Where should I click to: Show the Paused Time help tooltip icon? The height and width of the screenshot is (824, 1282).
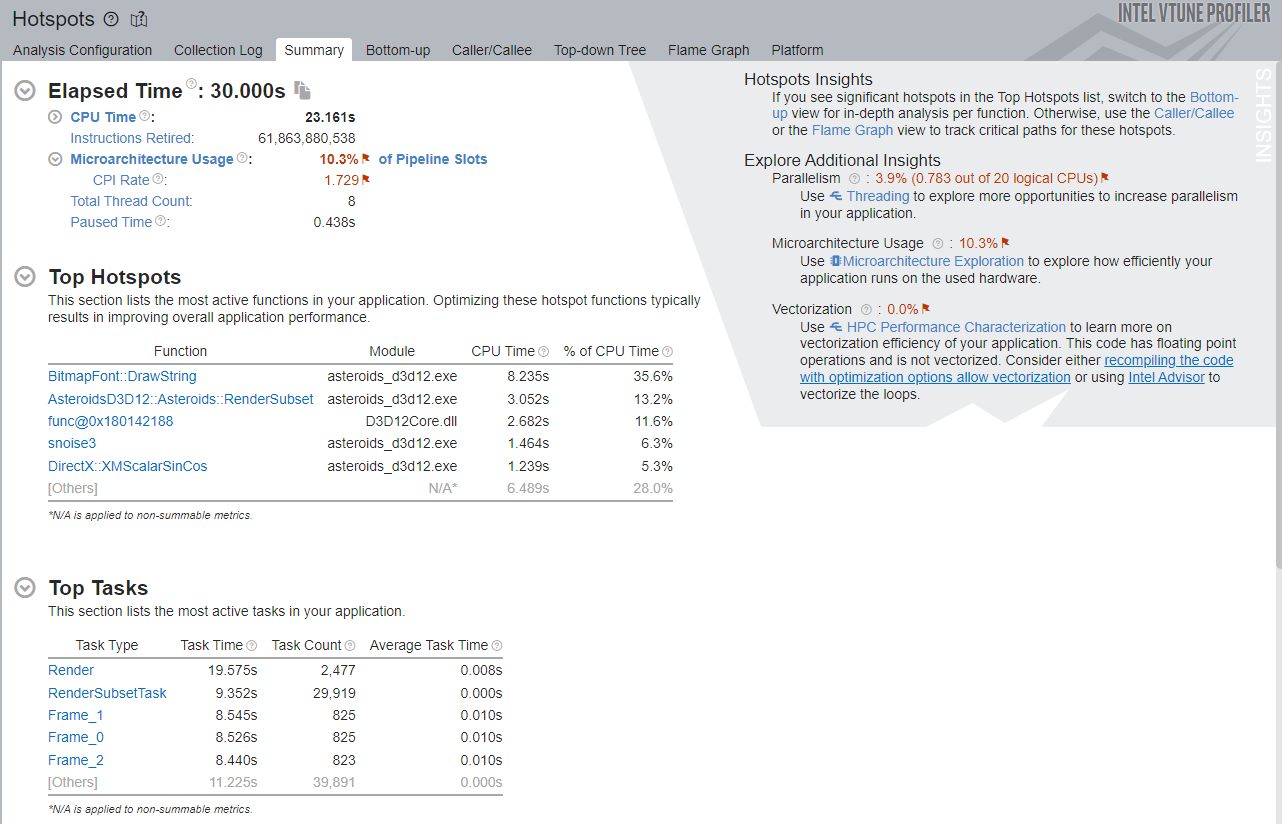(160, 221)
